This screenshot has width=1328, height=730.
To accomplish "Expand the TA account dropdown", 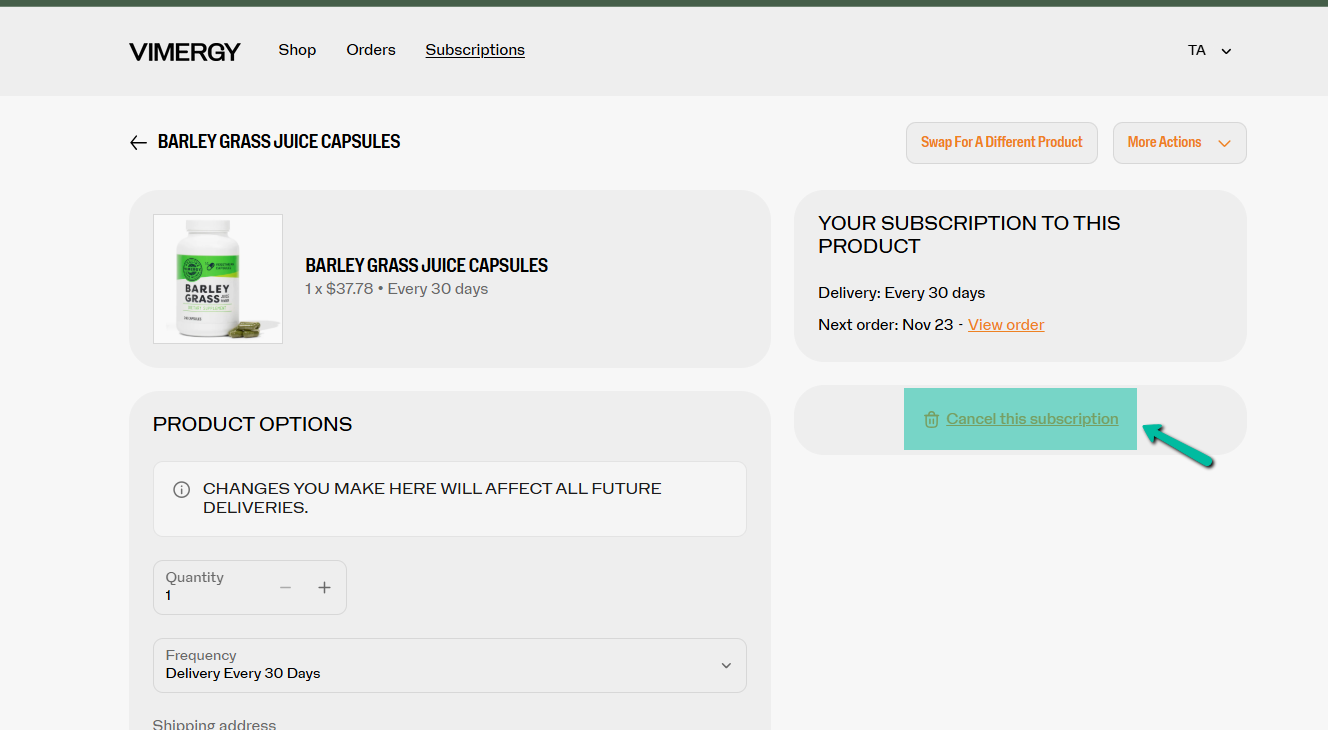I will pos(1209,51).
